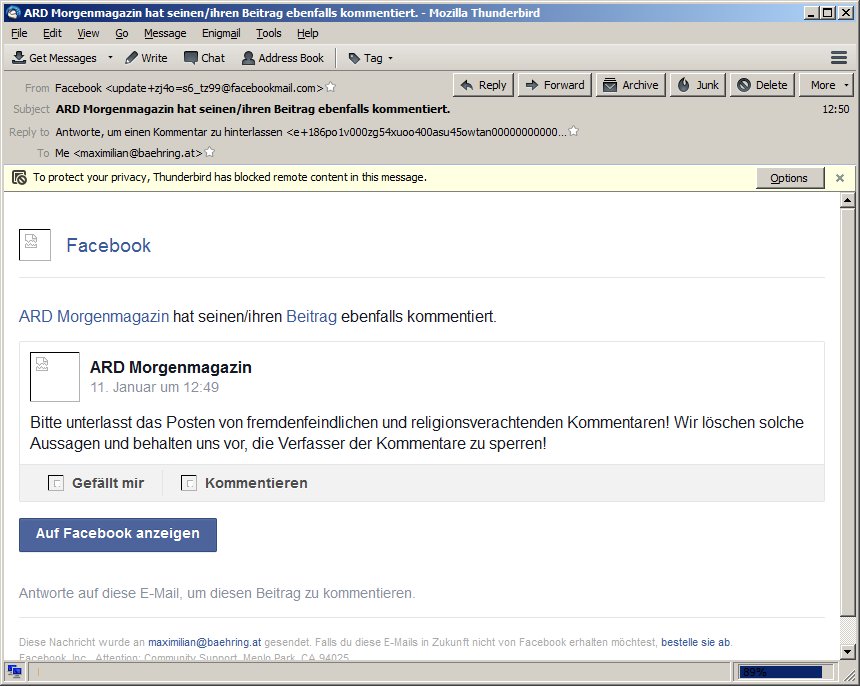Open the Tag dropdown

tap(370, 58)
